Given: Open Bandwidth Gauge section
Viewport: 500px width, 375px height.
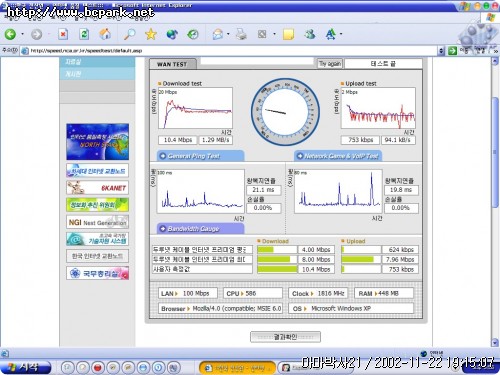Looking at the screenshot, I should pos(200,229).
